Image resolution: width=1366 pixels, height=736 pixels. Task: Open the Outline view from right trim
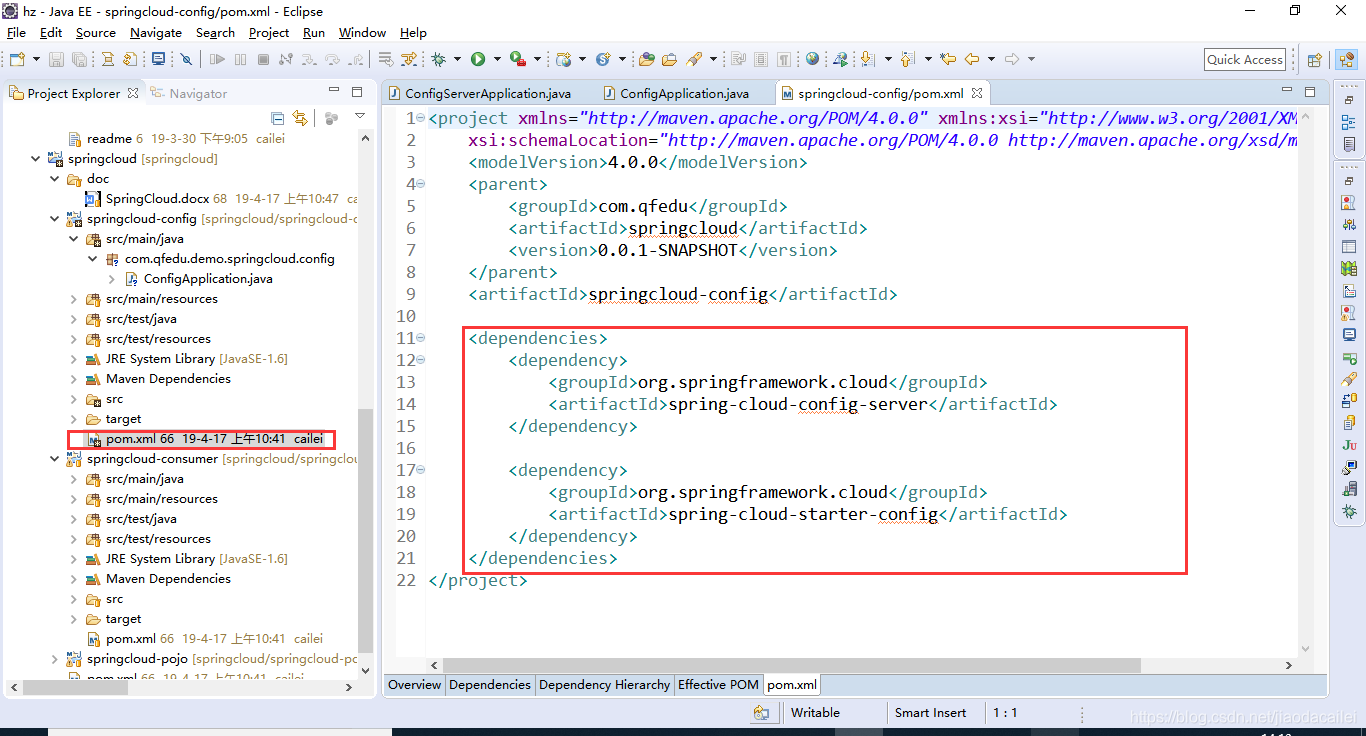click(x=1349, y=122)
